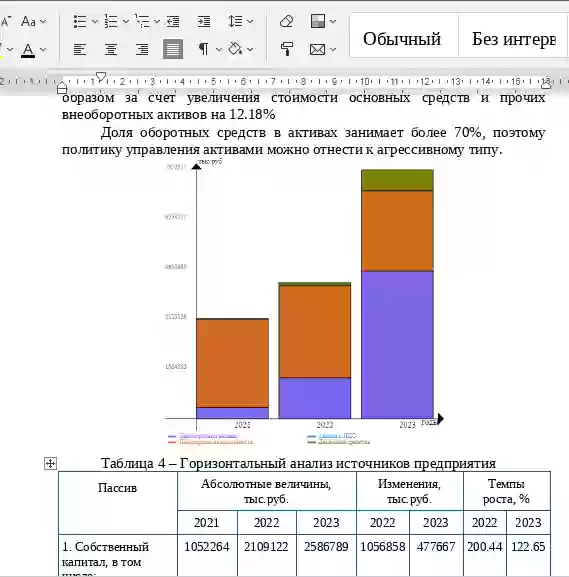Click the orange segment of the 2021 bar
The image size is (569, 577).
(232, 363)
